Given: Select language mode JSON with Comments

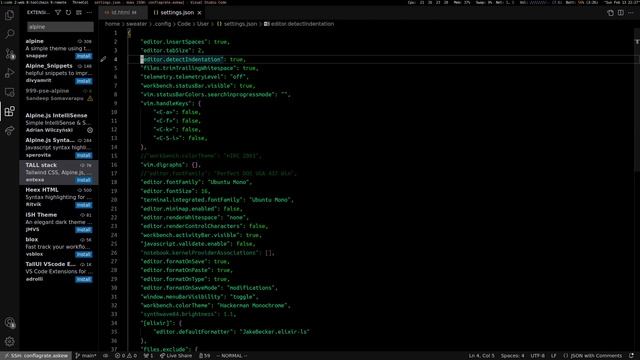Looking at the screenshot, I should point(593,356).
